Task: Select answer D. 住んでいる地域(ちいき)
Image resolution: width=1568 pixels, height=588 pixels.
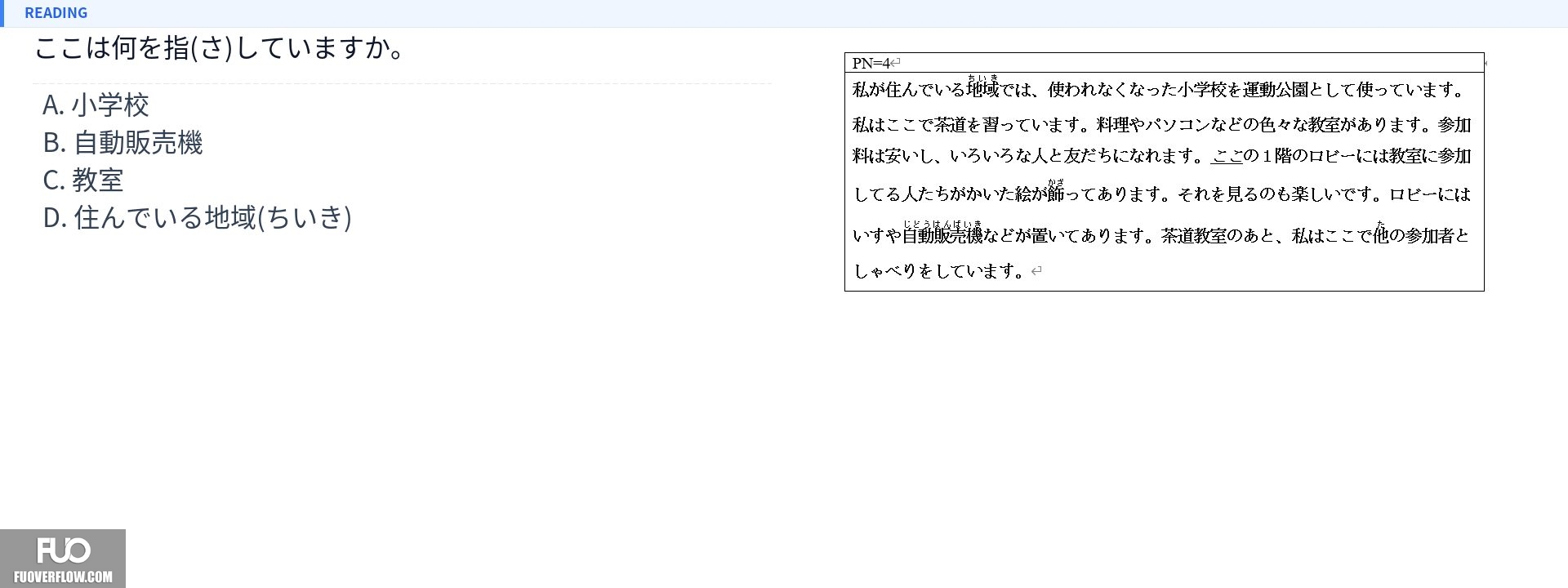Action: [x=197, y=217]
